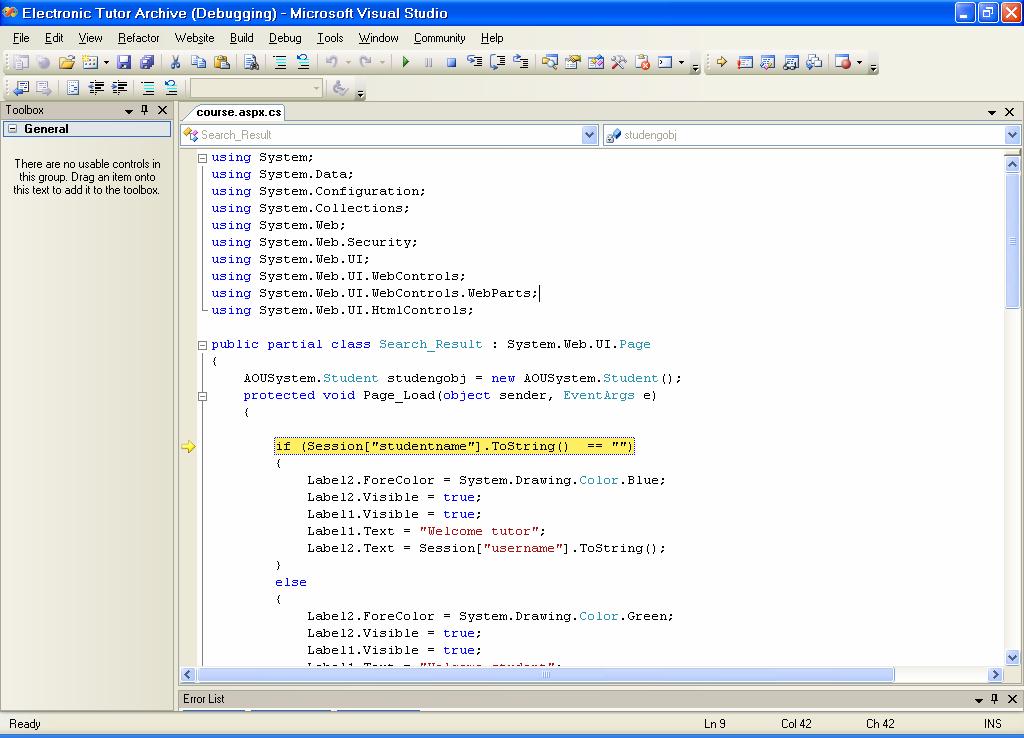Cut selection using the scissors icon
The image size is (1024, 738).
coord(175,62)
